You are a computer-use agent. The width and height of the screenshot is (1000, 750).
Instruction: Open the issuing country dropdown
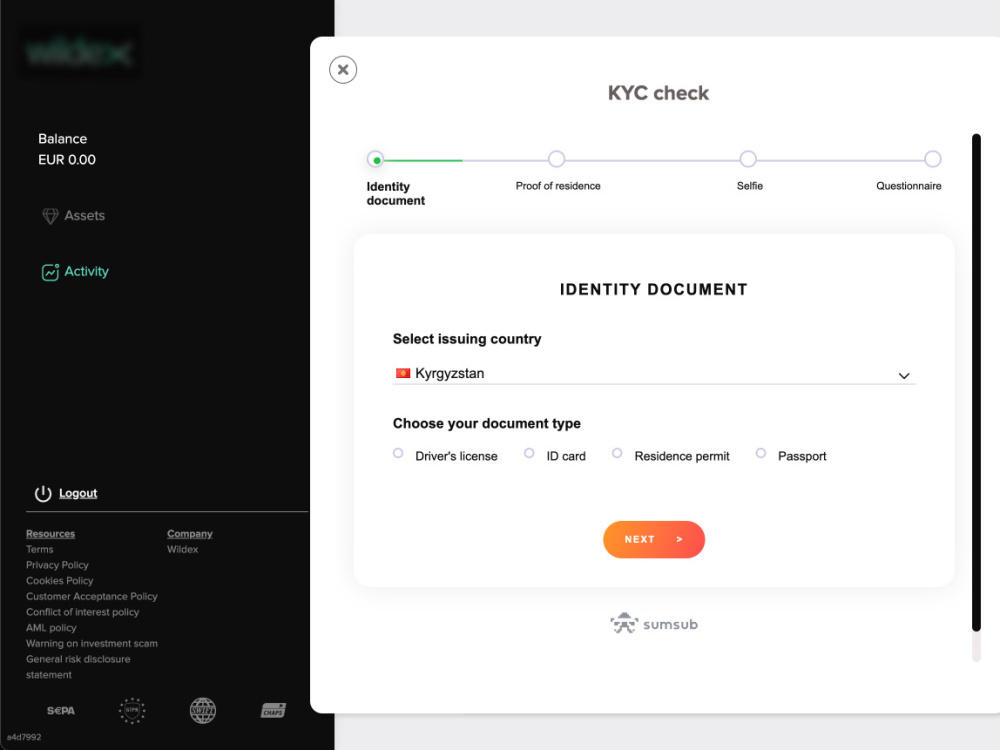point(654,374)
